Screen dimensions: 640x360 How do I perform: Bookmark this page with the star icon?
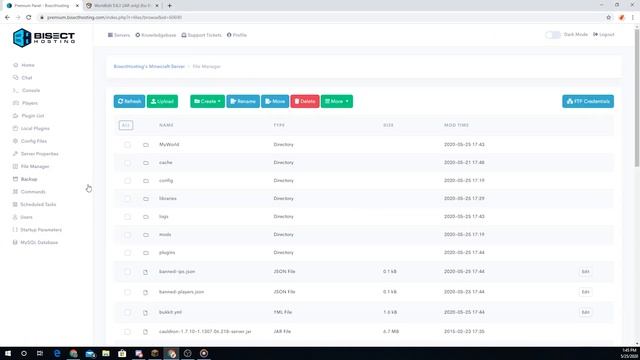point(609,18)
